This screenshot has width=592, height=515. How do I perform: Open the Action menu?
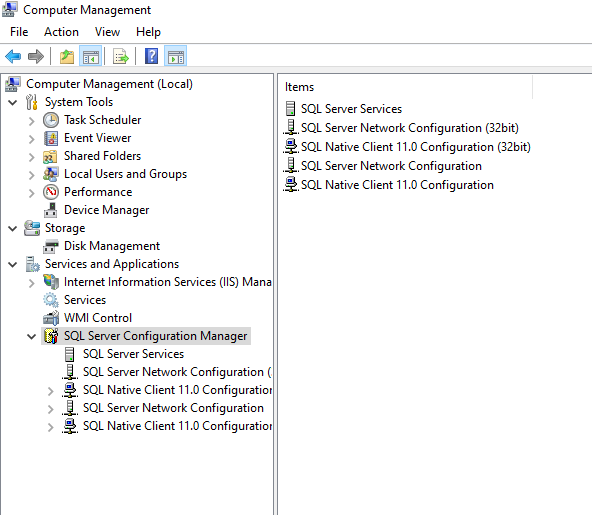(61, 32)
